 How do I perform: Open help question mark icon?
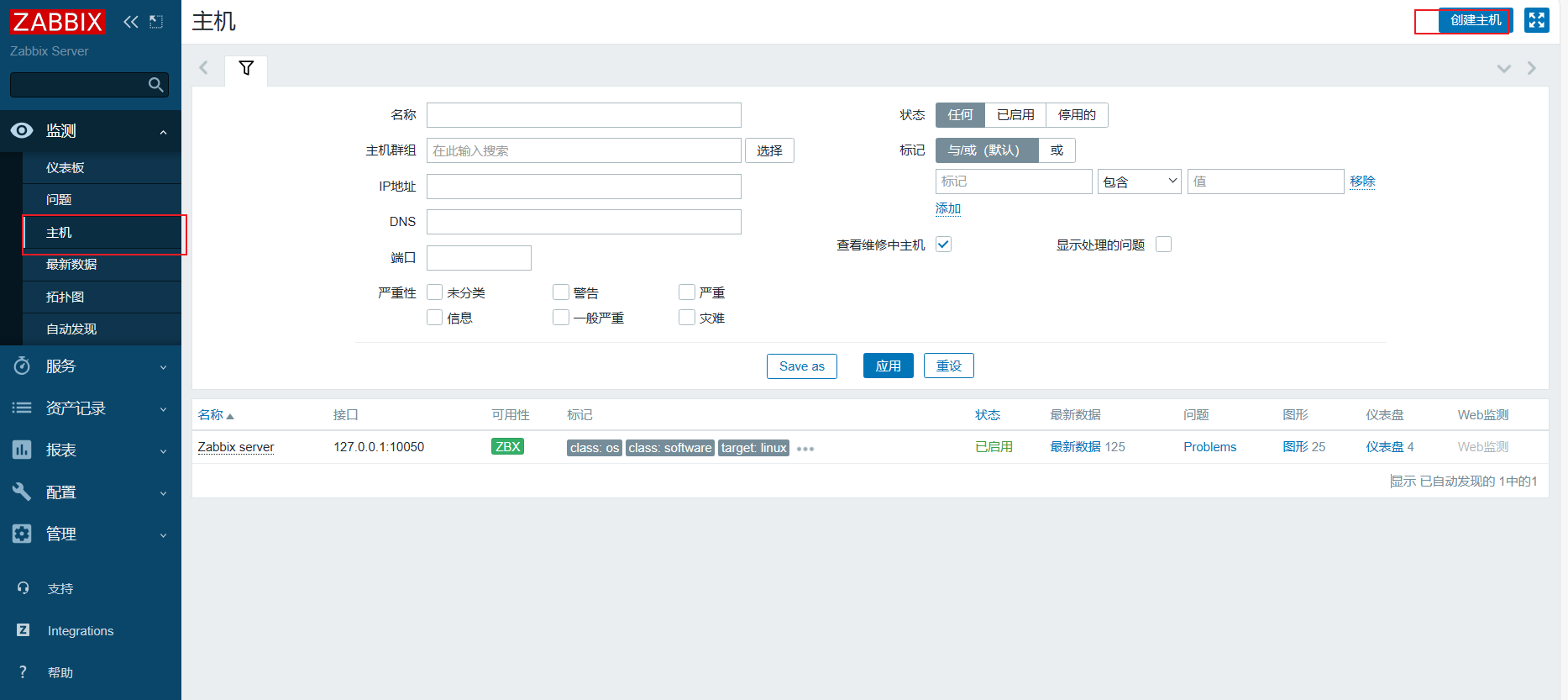[x=24, y=672]
